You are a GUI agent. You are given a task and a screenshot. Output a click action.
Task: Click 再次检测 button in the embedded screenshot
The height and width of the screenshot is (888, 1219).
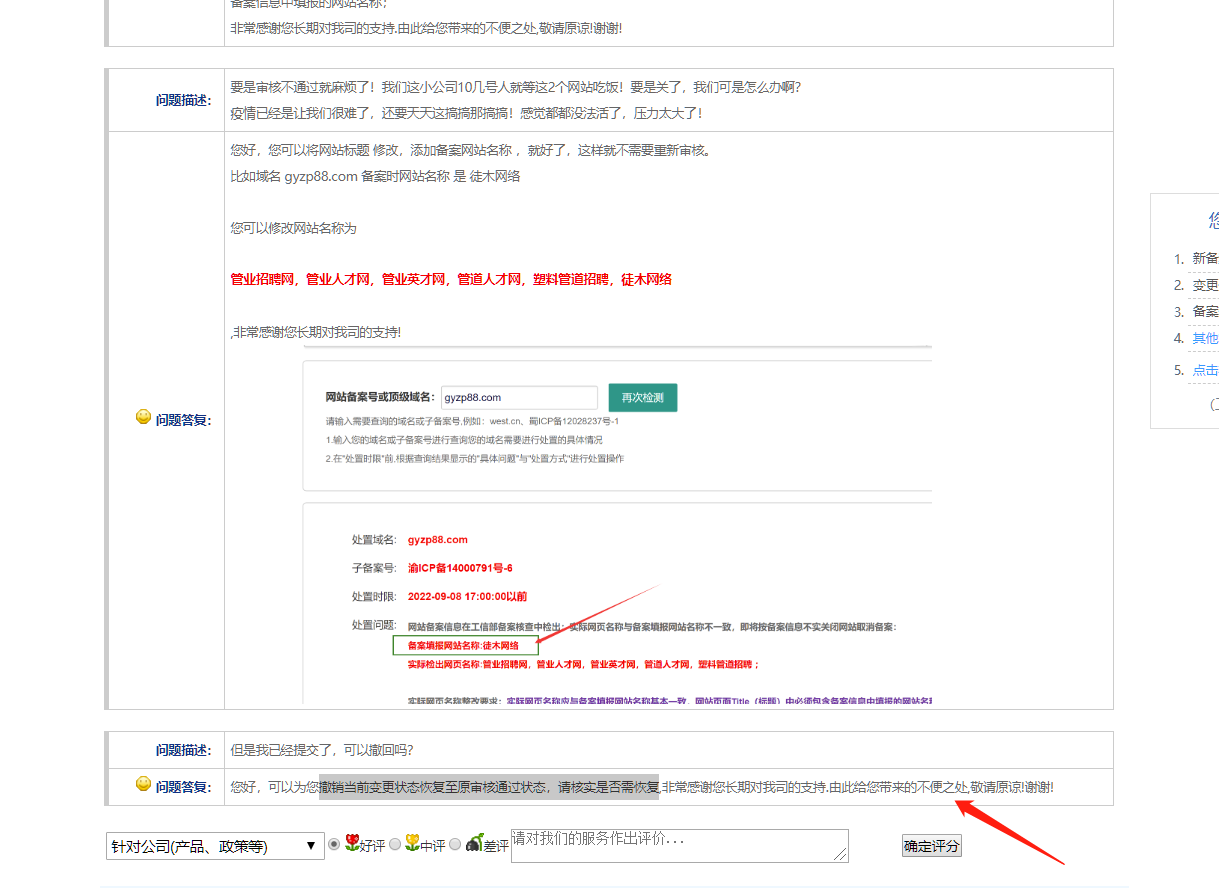tap(643, 397)
